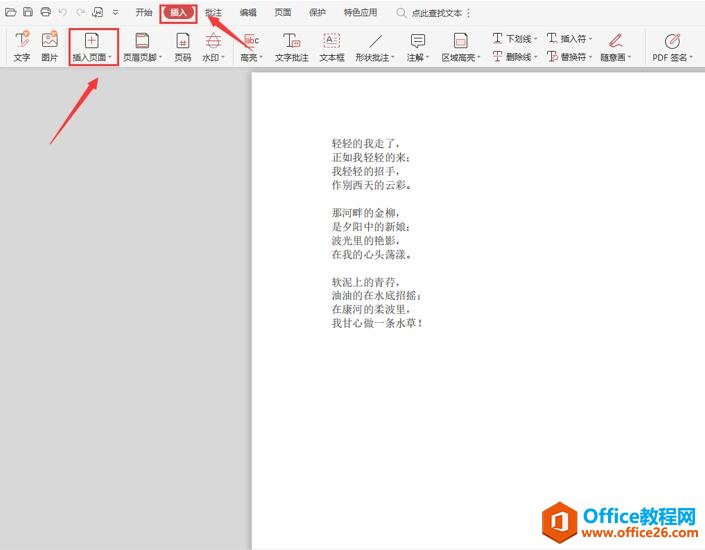The height and width of the screenshot is (550, 705).
Task: Select the 下划线 underline tool
Action: 514,39
